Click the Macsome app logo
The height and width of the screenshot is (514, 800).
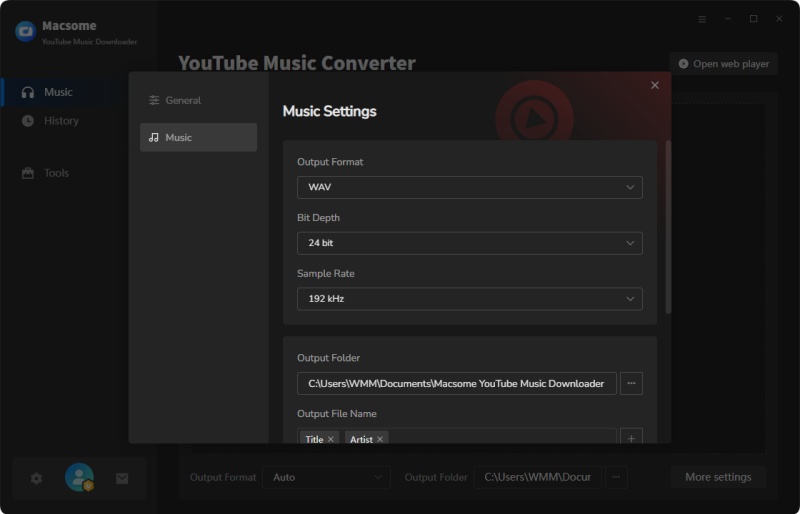click(x=26, y=32)
